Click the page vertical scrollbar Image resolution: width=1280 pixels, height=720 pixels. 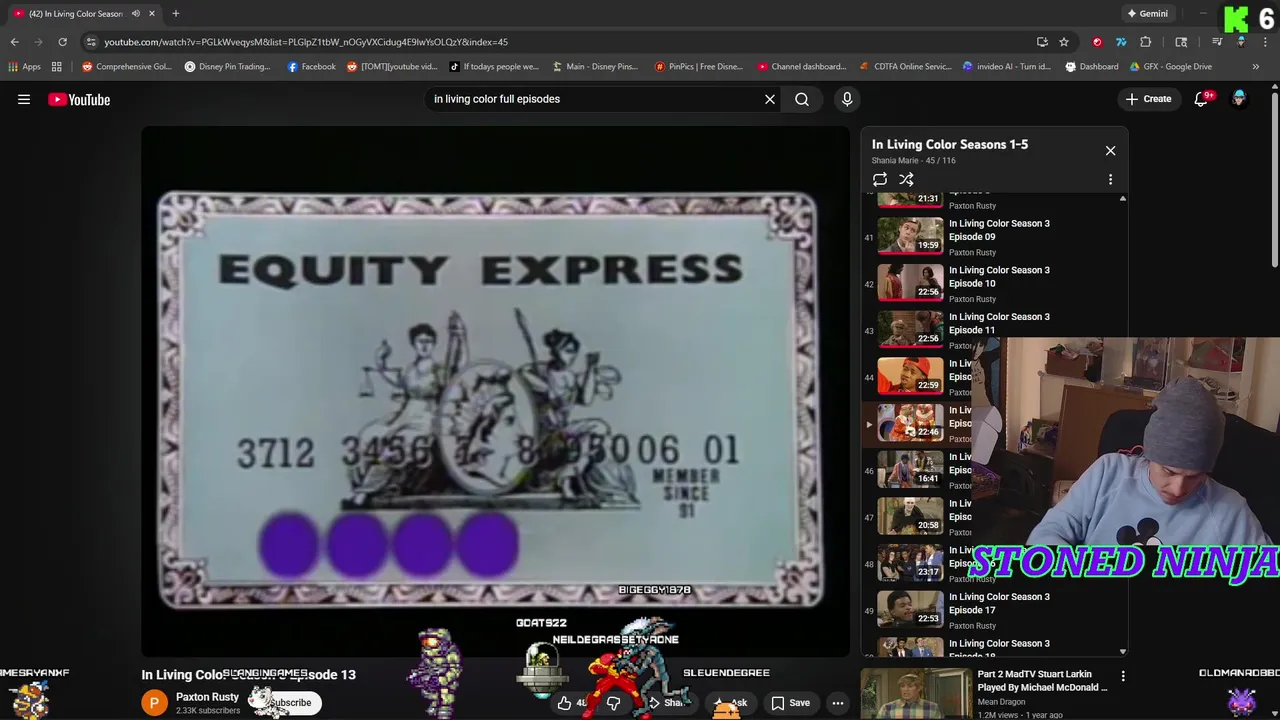click(1275, 180)
